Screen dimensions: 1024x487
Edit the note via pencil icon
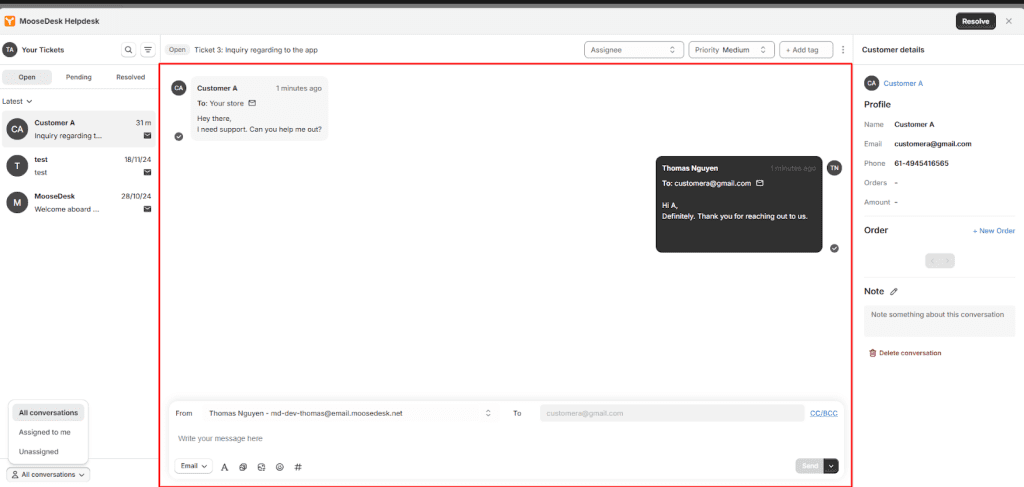coord(894,291)
